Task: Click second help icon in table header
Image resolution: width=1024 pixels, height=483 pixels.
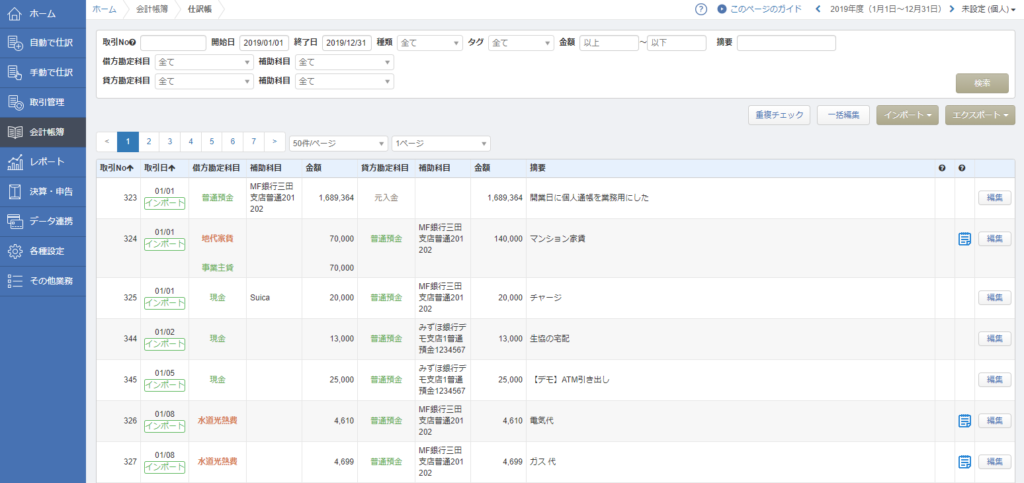Action: [x=962, y=168]
